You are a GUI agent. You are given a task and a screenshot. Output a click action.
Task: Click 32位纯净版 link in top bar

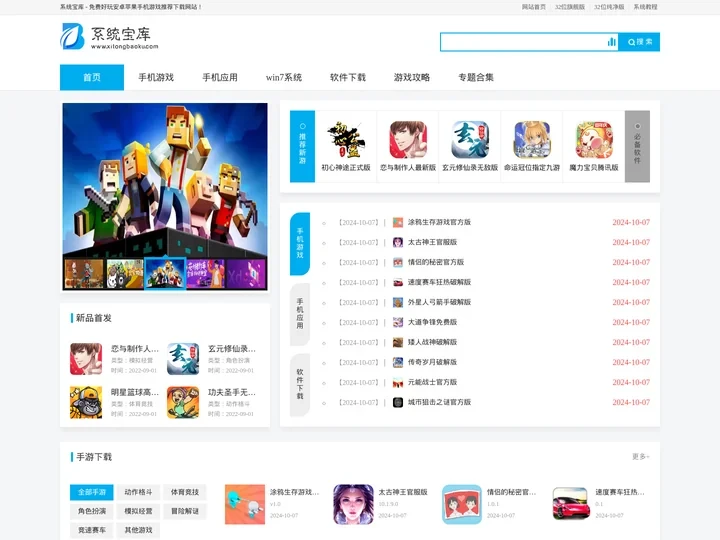click(x=609, y=7)
